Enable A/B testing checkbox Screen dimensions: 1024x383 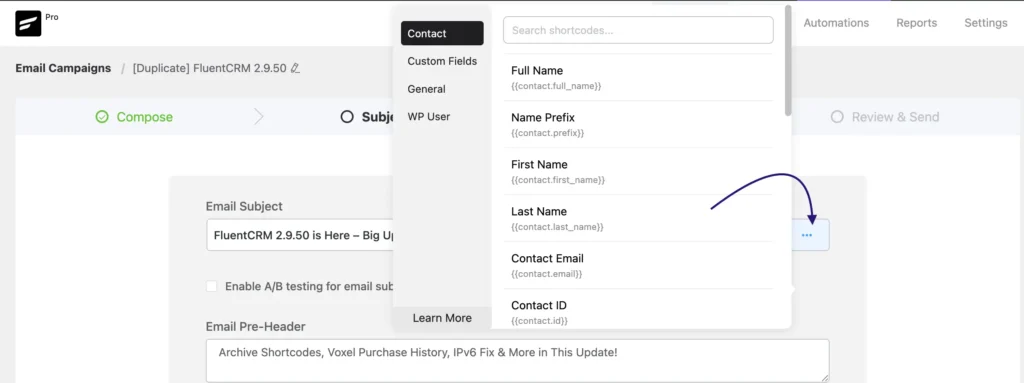coord(212,286)
